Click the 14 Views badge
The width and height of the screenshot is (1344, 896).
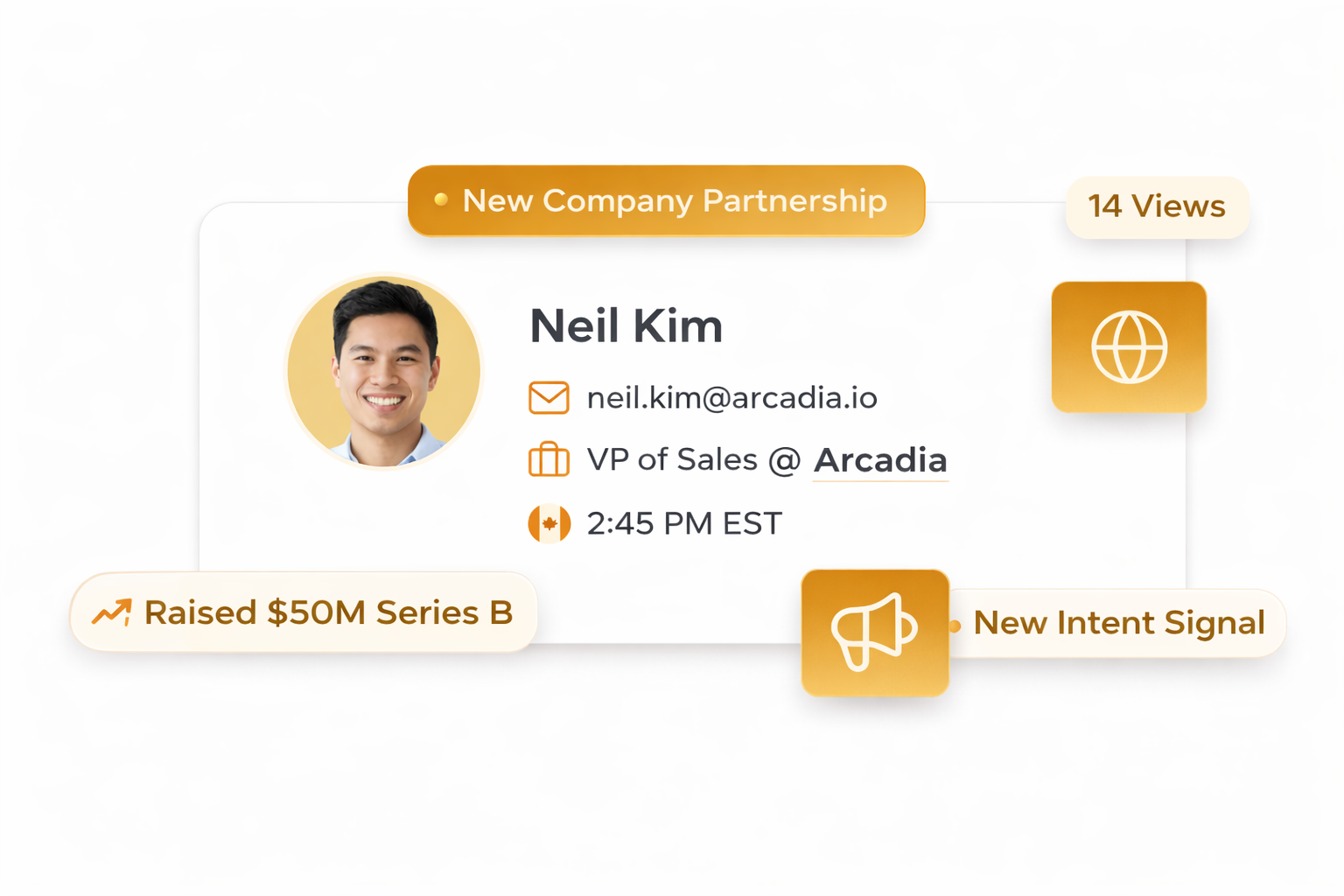point(1157,206)
